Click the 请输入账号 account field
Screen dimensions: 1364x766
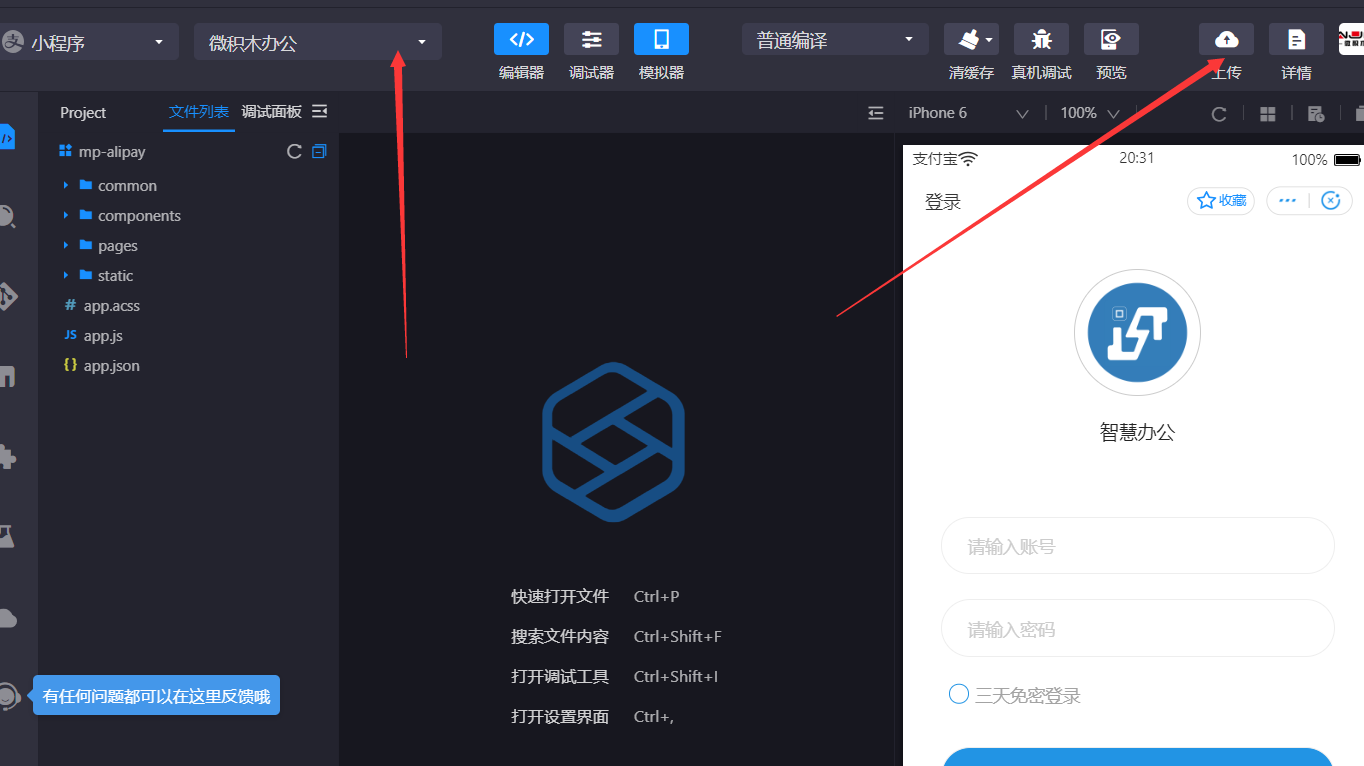coord(1138,546)
